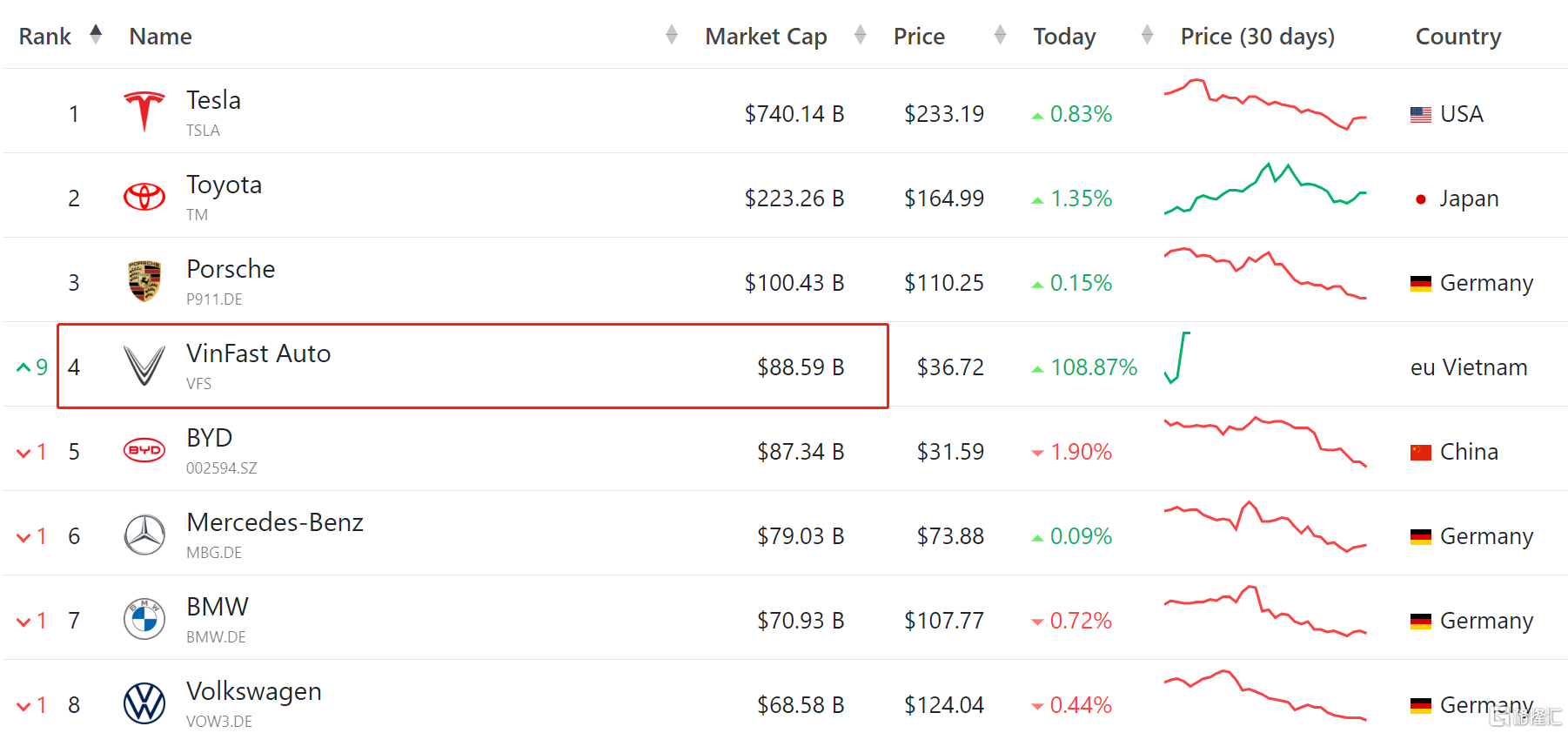Click BYD's 30-day price sparkline
The height and width of the screenshot is (733, 1568).
coord(1265,441)
